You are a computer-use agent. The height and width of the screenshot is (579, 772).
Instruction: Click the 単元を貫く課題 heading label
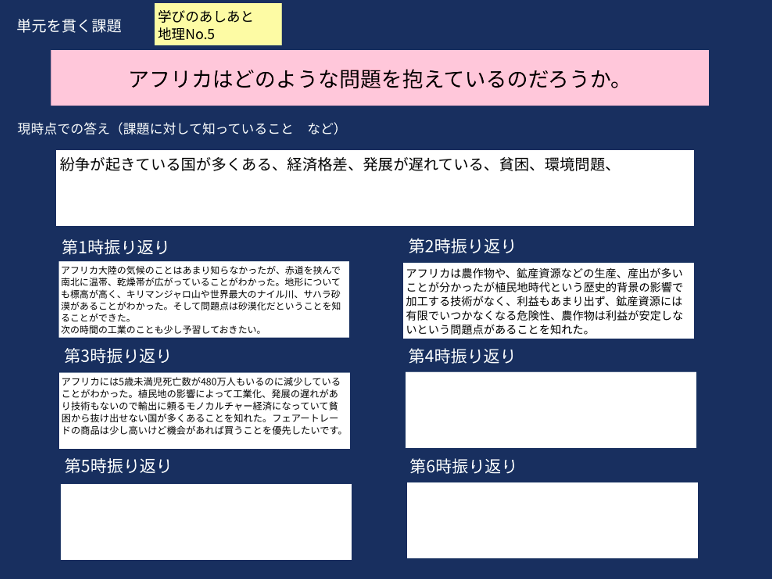(x=69, y=26)
